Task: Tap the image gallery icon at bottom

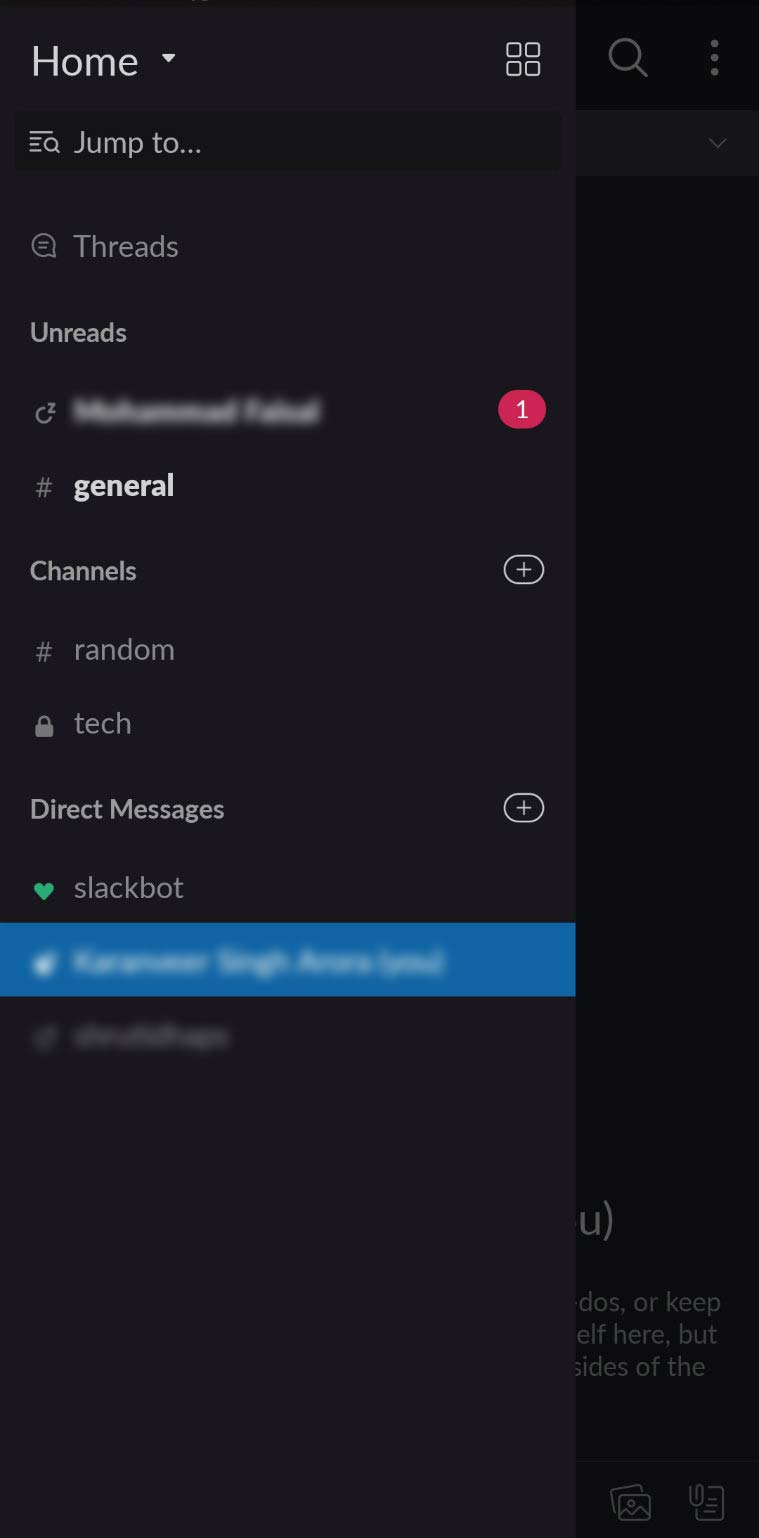Action: (631, 1502)
